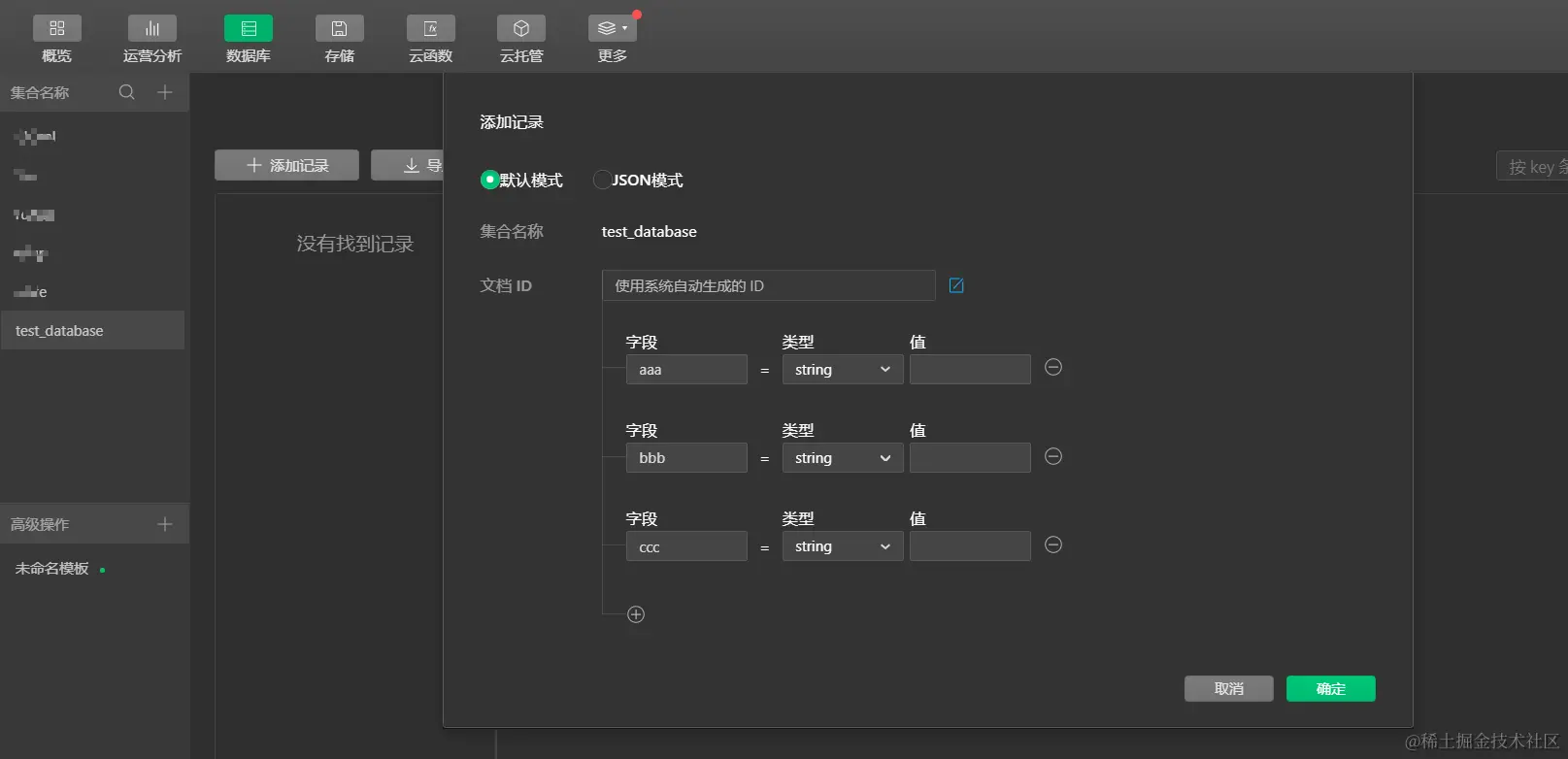
Task: Select test_database collection in sidebar
Action: [92, 330]
